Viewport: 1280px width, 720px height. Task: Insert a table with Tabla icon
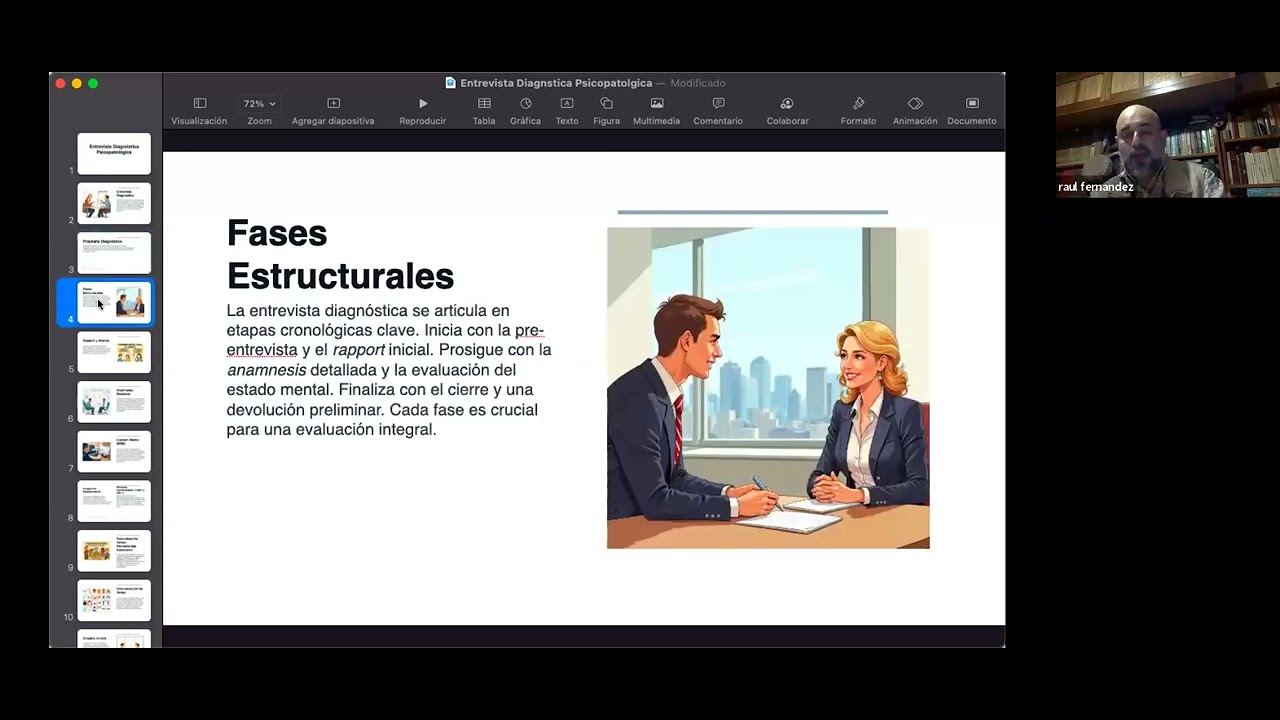click(484, 103)
